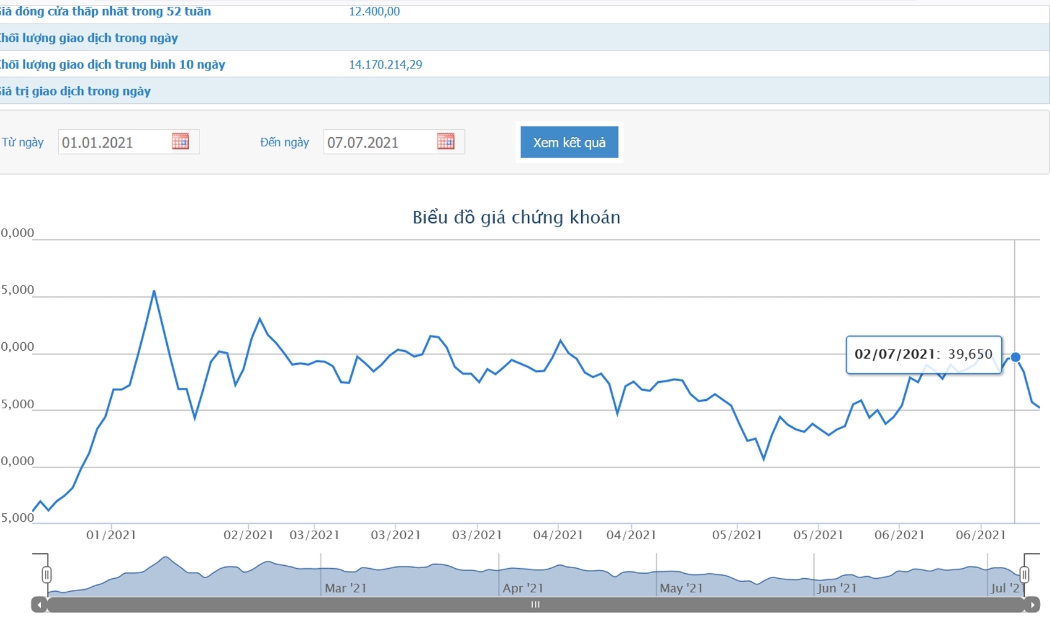
Task: Click the Từ ngày label
Action: point(23,142)
